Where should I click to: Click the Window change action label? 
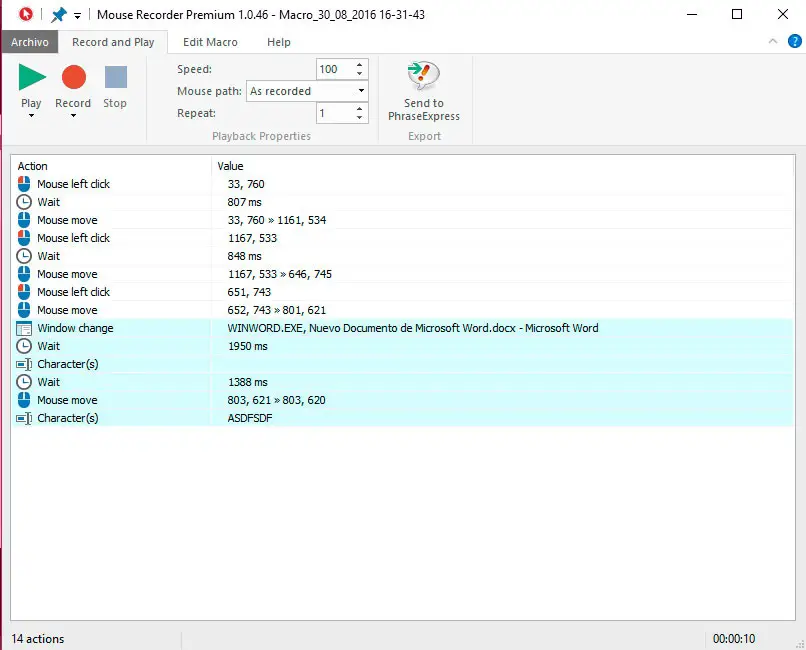[x=75, y=328]
